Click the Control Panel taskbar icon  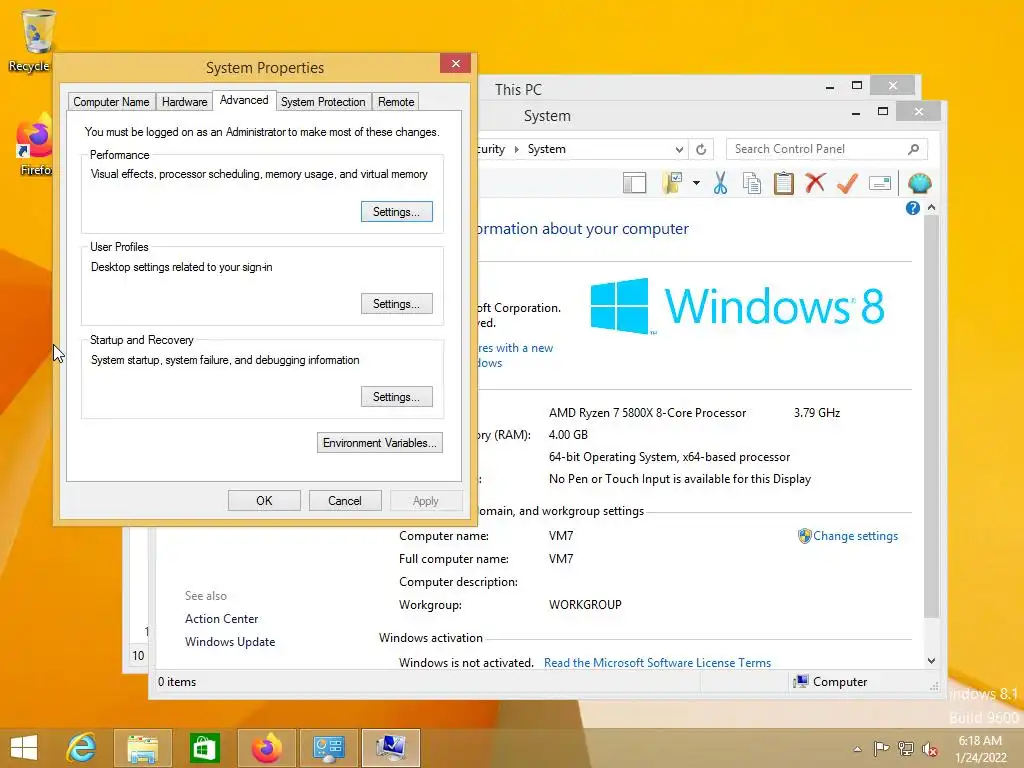(328, 748)
